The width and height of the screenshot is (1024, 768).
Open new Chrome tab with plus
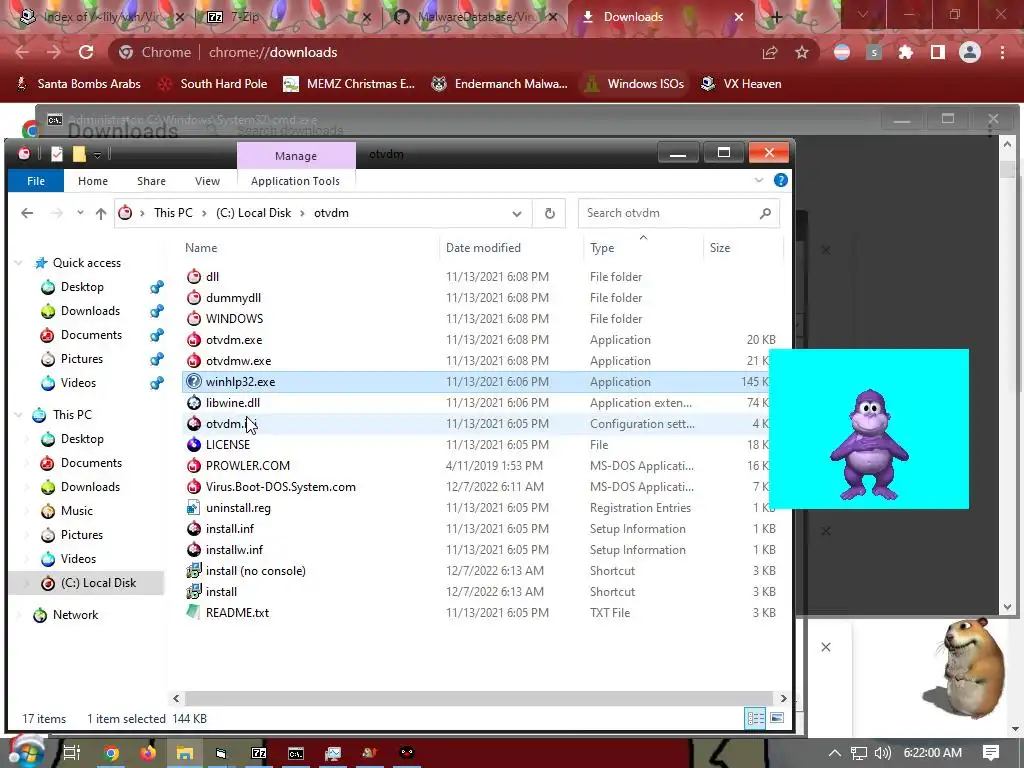point(776,17)
